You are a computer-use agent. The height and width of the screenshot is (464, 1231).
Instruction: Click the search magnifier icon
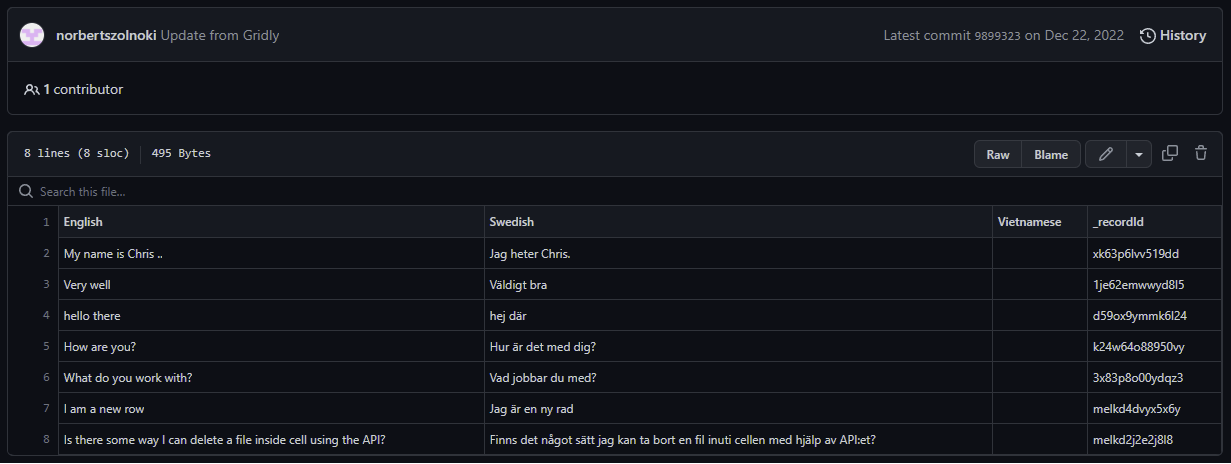(x=27, y=191)
